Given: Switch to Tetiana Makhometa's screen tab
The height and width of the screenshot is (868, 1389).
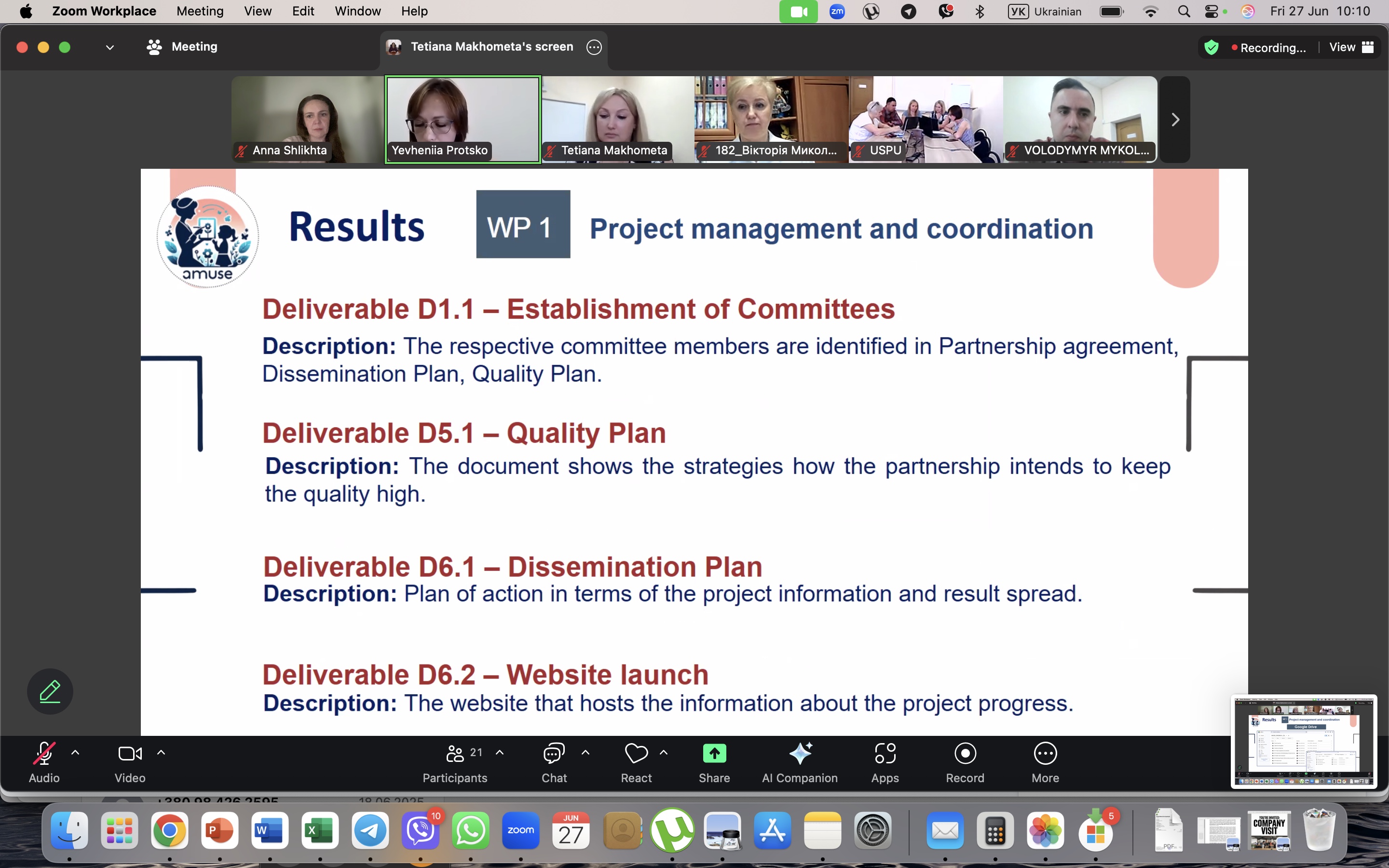Looking at the screenshot, I should (x=492, y=47).
